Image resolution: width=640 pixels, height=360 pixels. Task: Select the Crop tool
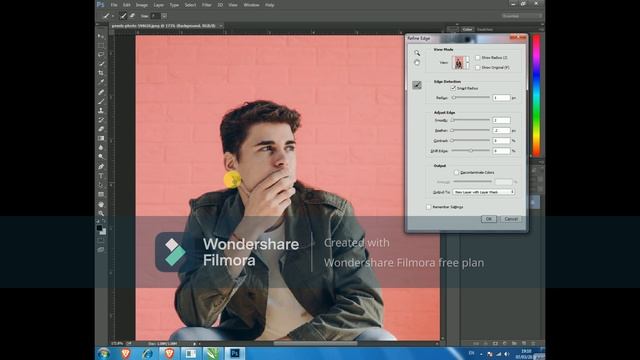(x=101, y=73)
